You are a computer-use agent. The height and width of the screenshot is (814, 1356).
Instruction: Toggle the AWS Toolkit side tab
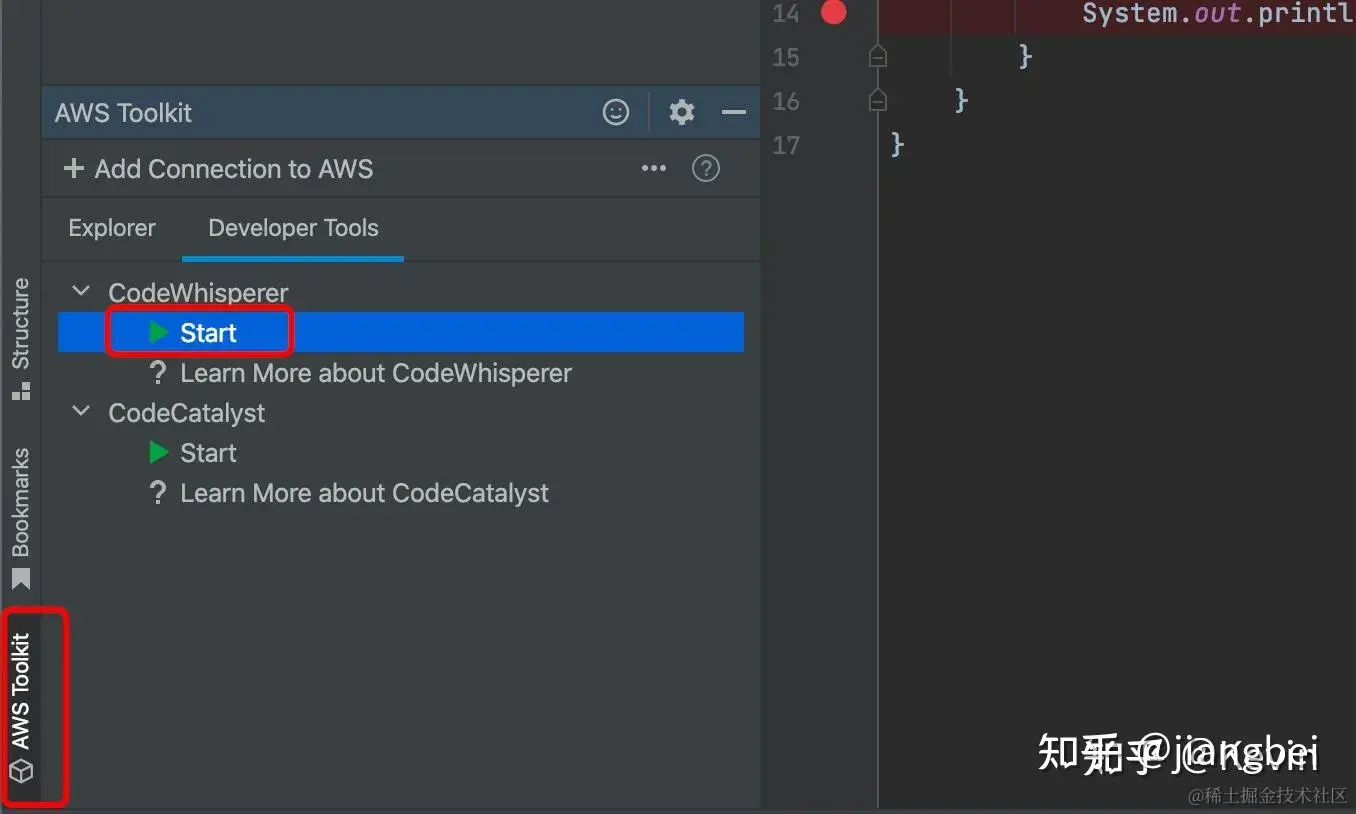click(21, 707)
